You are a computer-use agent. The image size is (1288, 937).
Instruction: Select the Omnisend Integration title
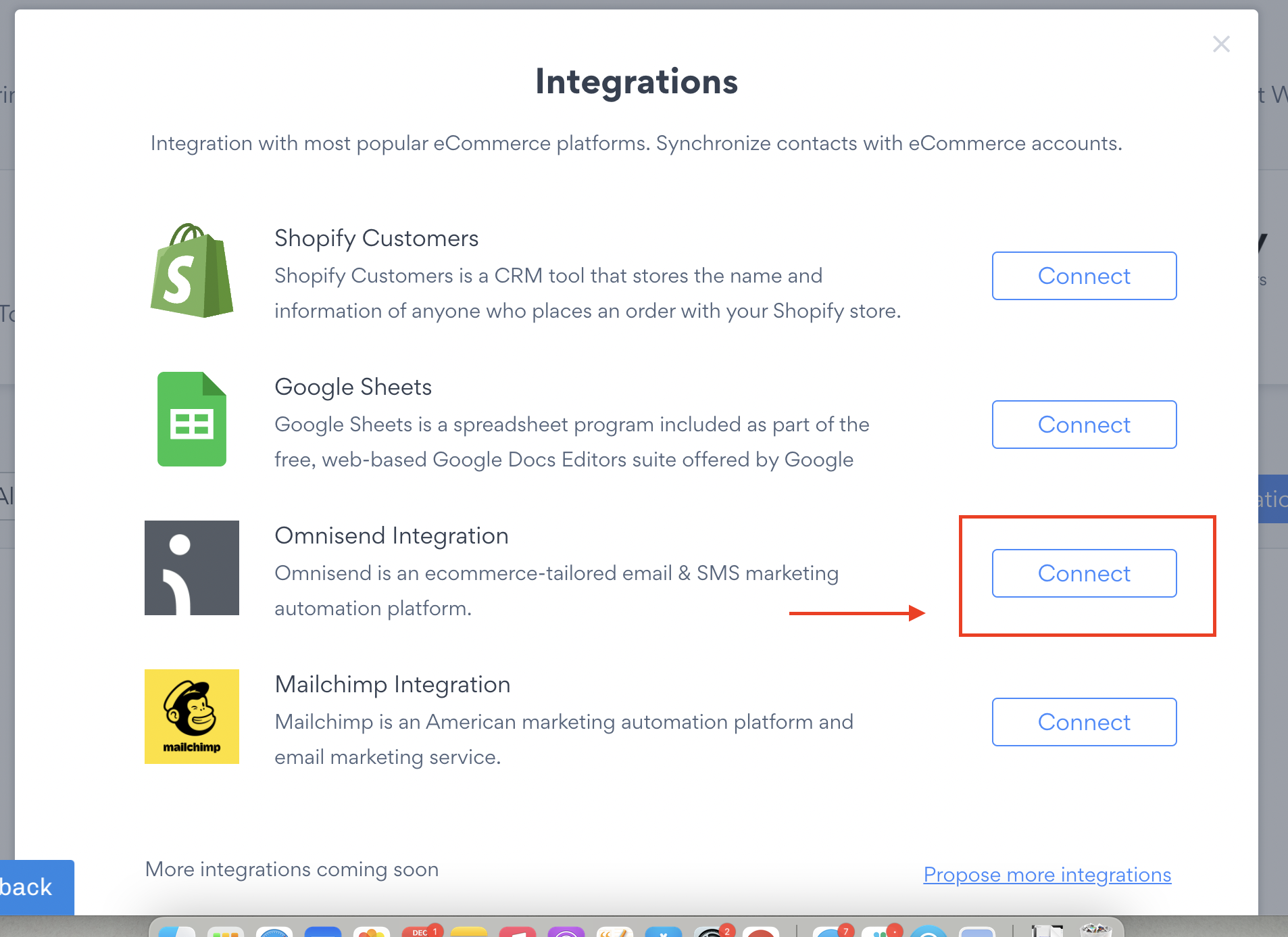[391, 535]
